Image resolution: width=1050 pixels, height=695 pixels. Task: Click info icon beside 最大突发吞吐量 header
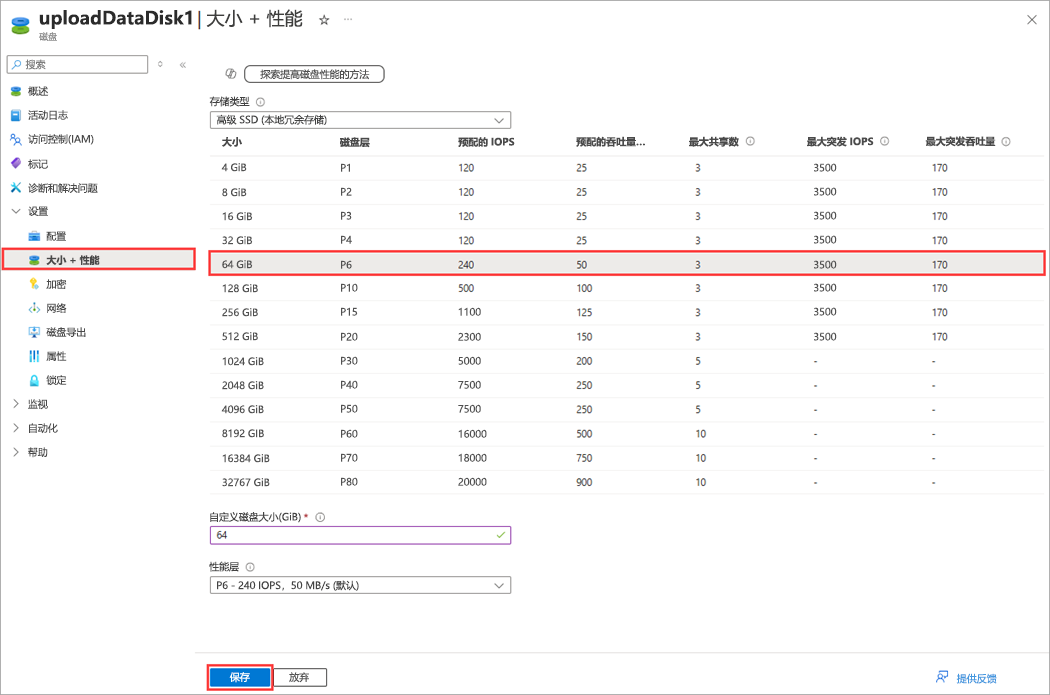click(1006, 141)
